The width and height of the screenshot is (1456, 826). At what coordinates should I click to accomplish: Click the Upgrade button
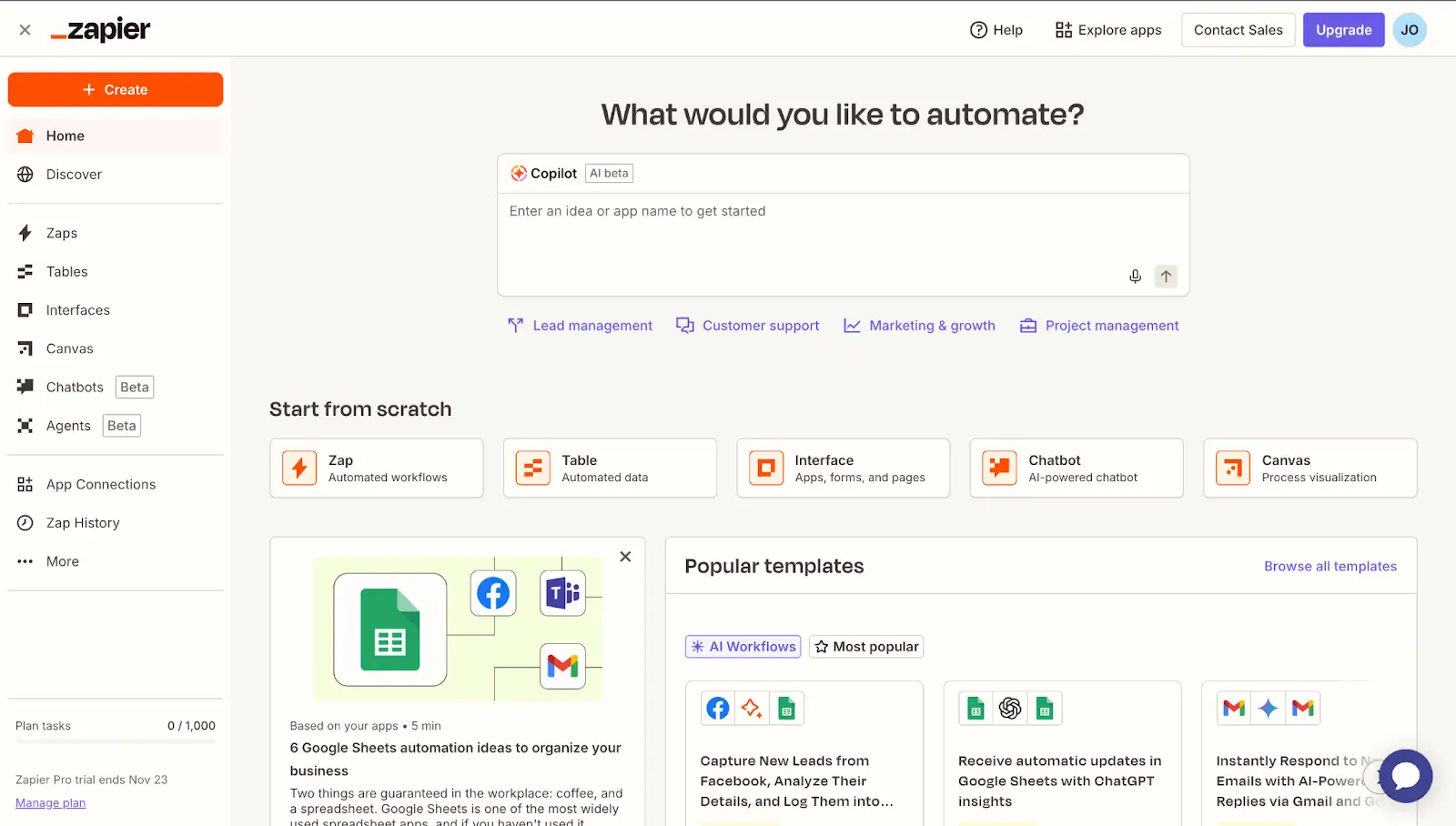pos(1343,29)
